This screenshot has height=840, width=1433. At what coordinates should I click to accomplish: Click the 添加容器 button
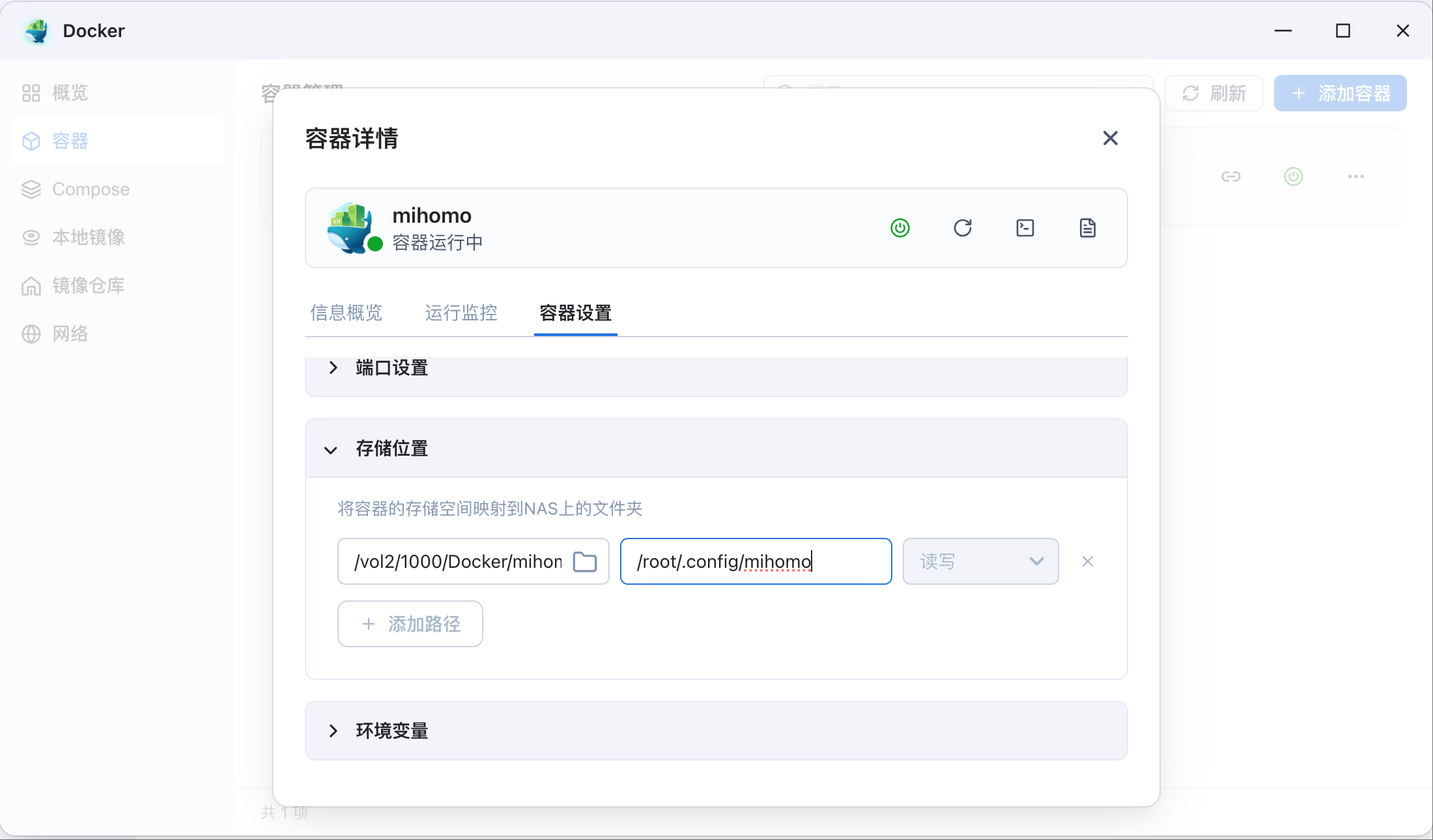[1340, 93]
